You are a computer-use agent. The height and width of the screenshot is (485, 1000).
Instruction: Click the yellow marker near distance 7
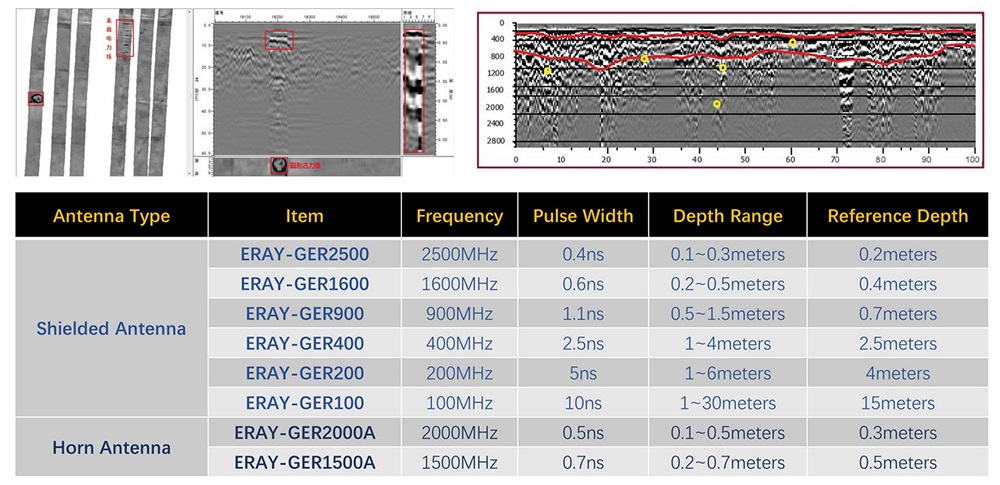pos(547,71)
